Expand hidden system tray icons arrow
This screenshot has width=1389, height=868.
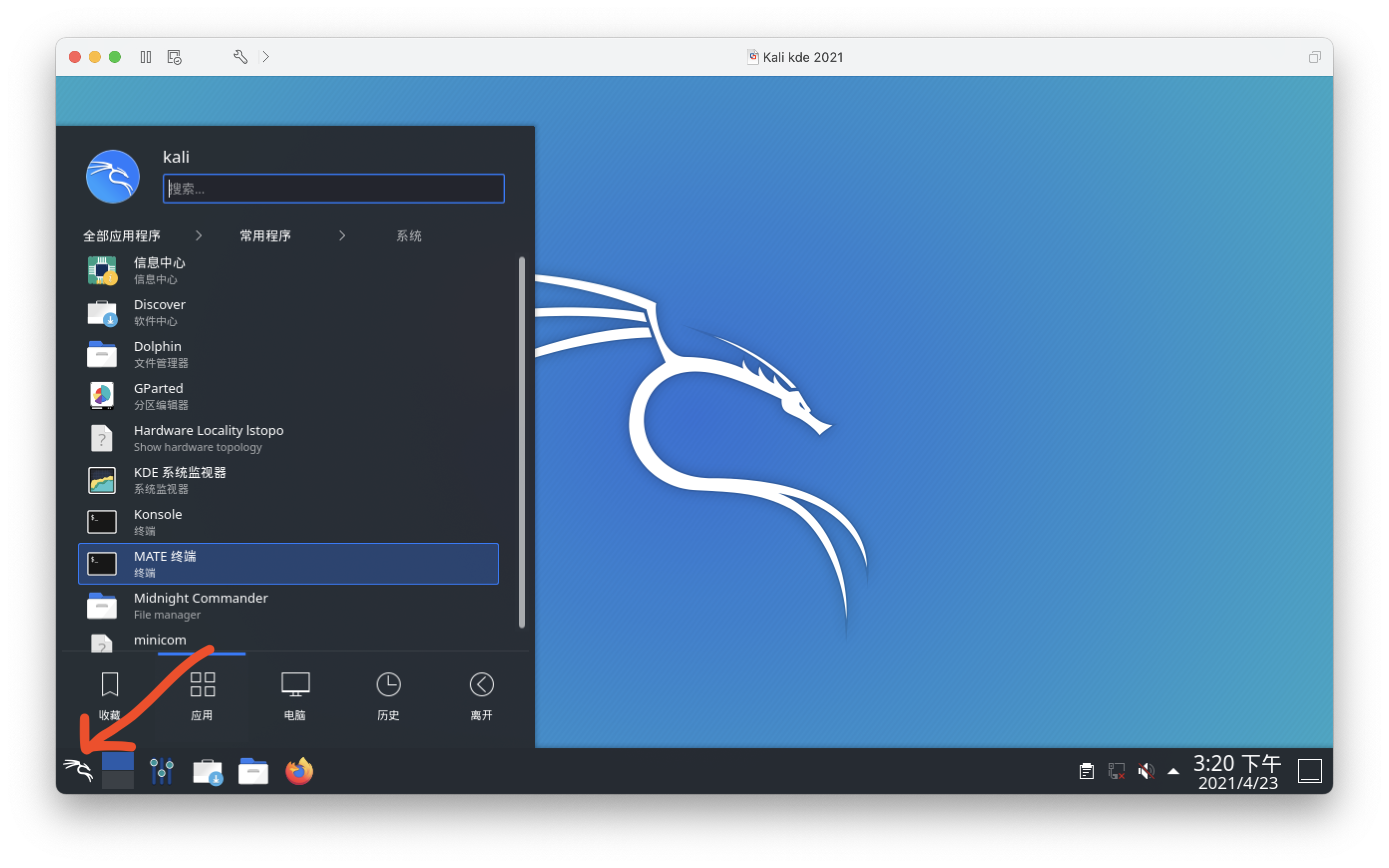1173,772
